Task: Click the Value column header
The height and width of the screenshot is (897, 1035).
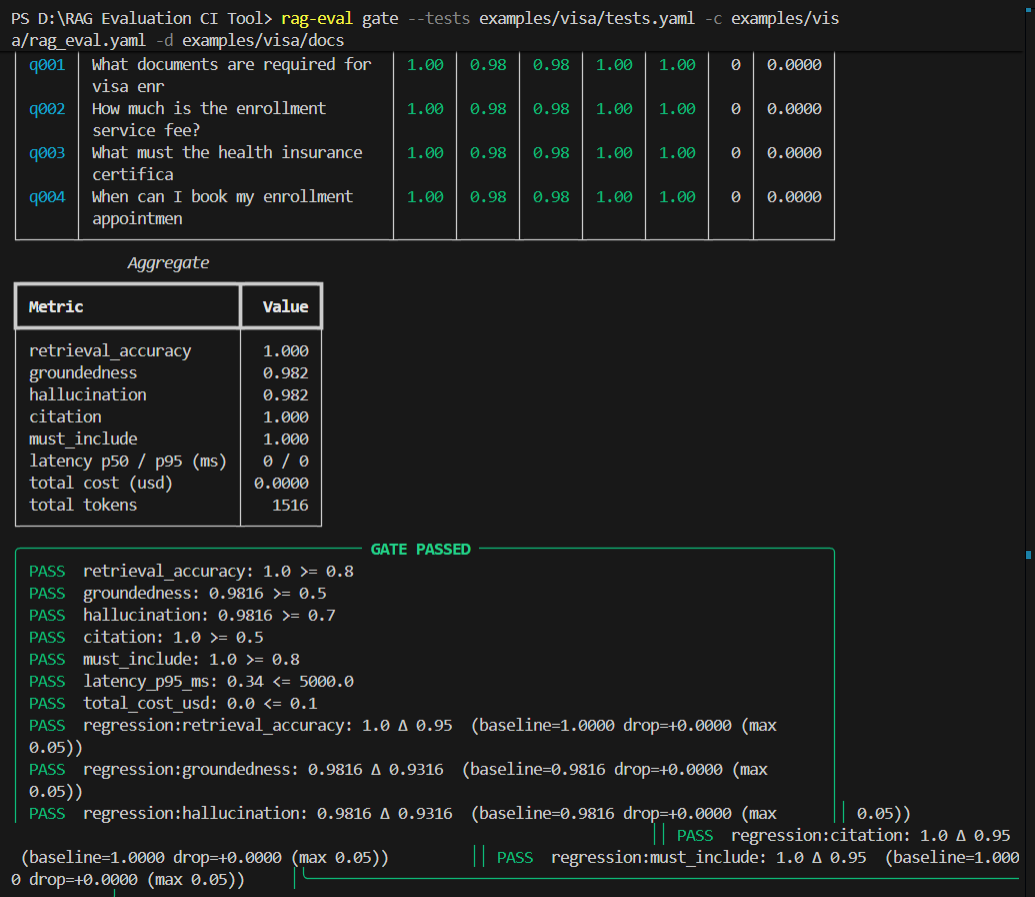Action: [285, 307]
